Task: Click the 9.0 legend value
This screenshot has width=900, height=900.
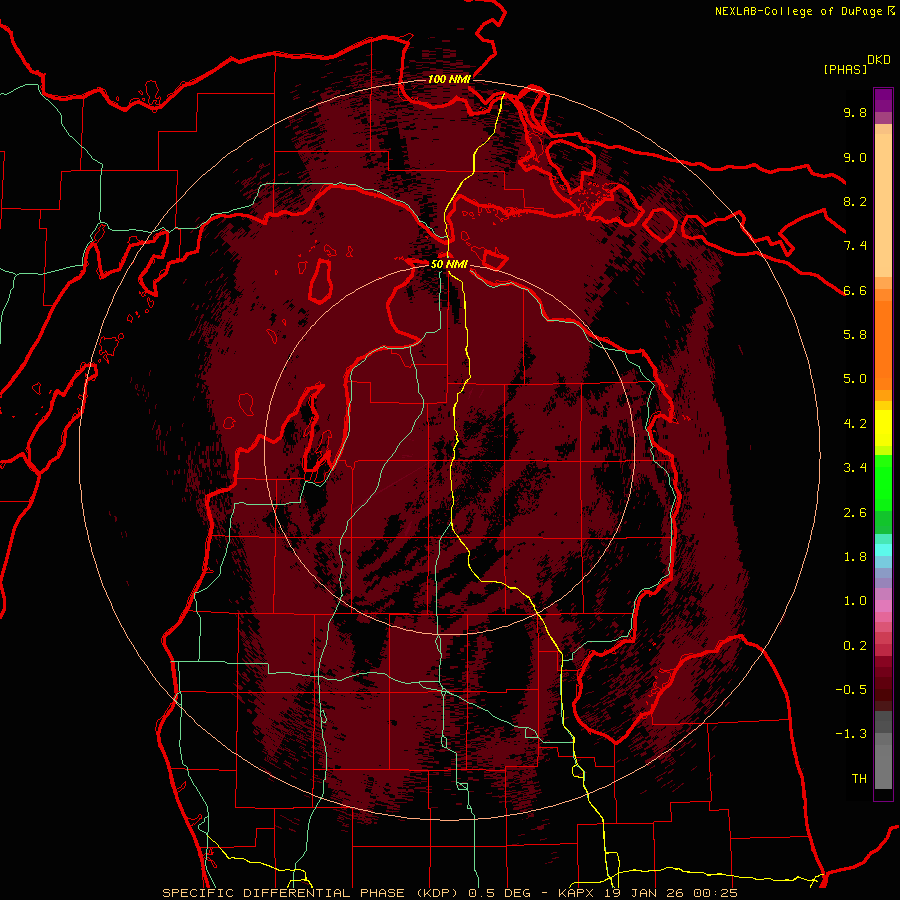Action: point(855,157)
